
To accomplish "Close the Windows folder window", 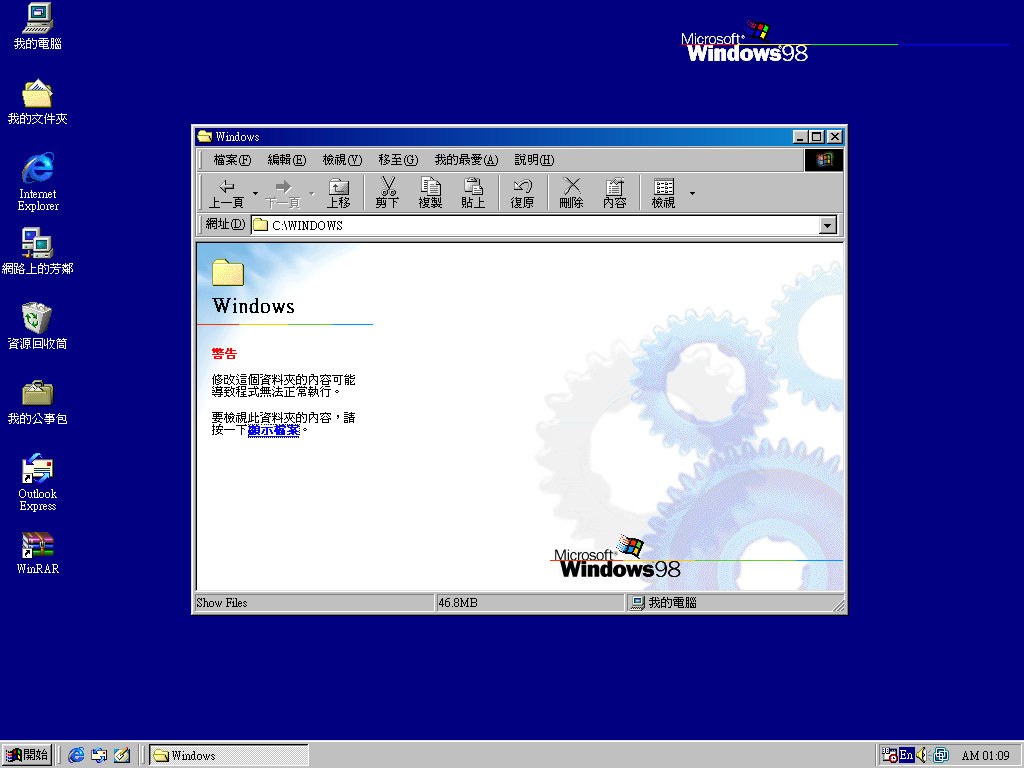I will [x=835, y=136].
